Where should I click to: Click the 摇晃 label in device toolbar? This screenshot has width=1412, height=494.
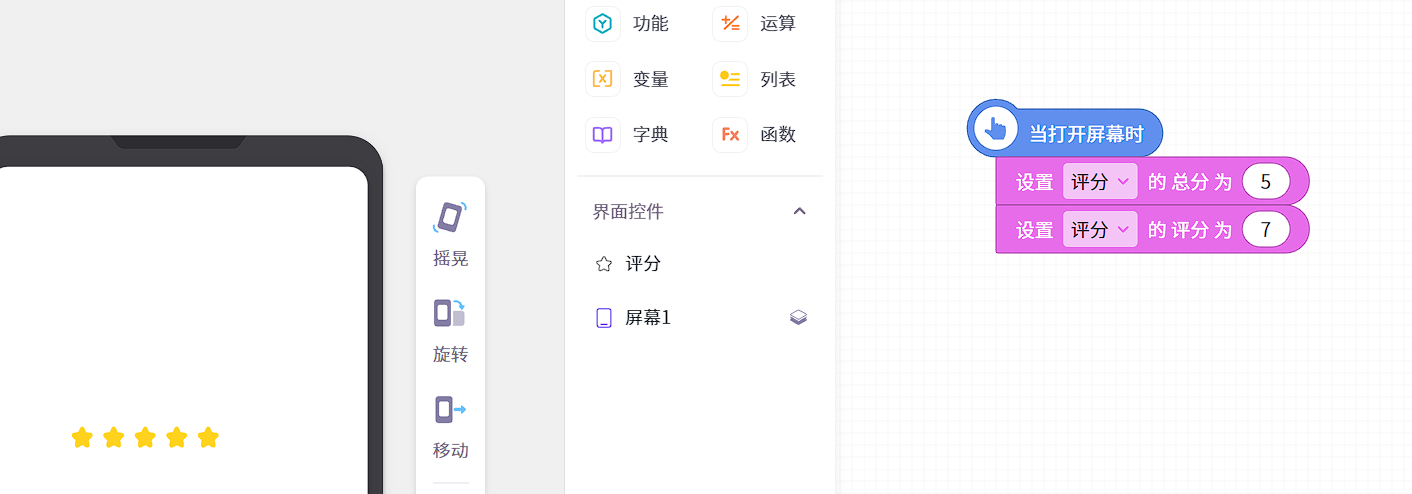[x=451, y=259]
